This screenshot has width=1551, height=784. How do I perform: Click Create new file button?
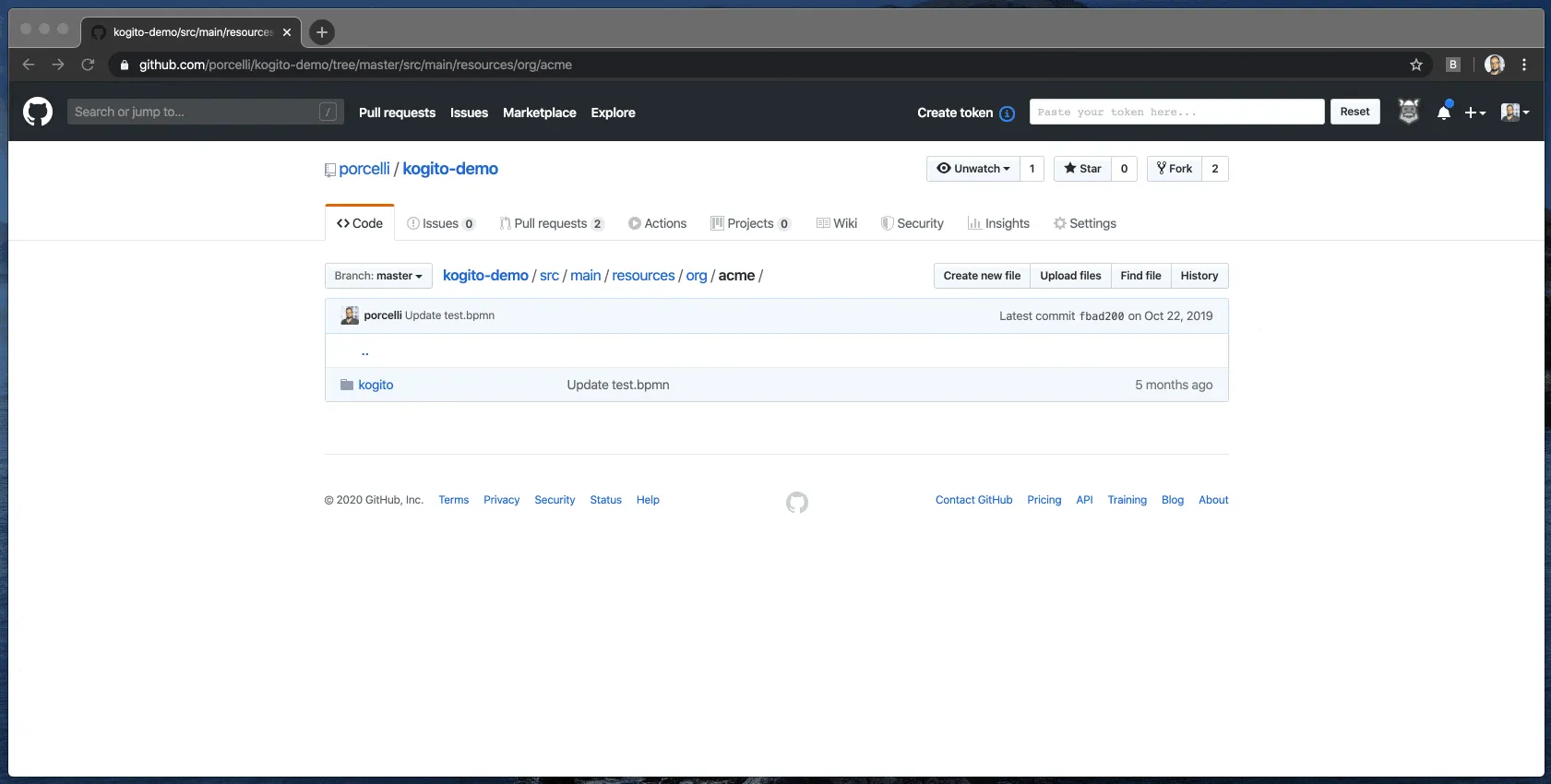tap(982, 276)
